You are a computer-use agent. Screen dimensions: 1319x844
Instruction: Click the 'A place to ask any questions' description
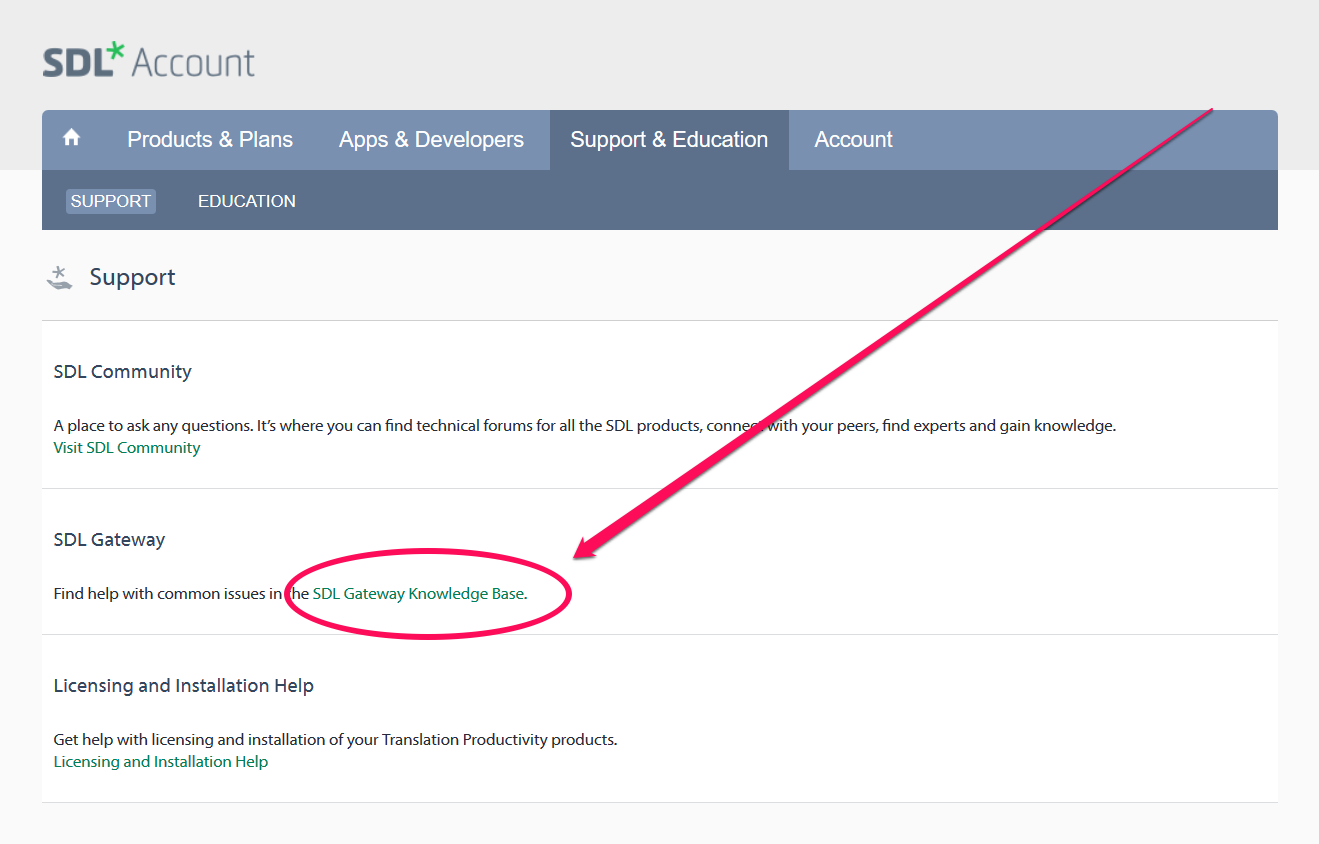[585, 426]
